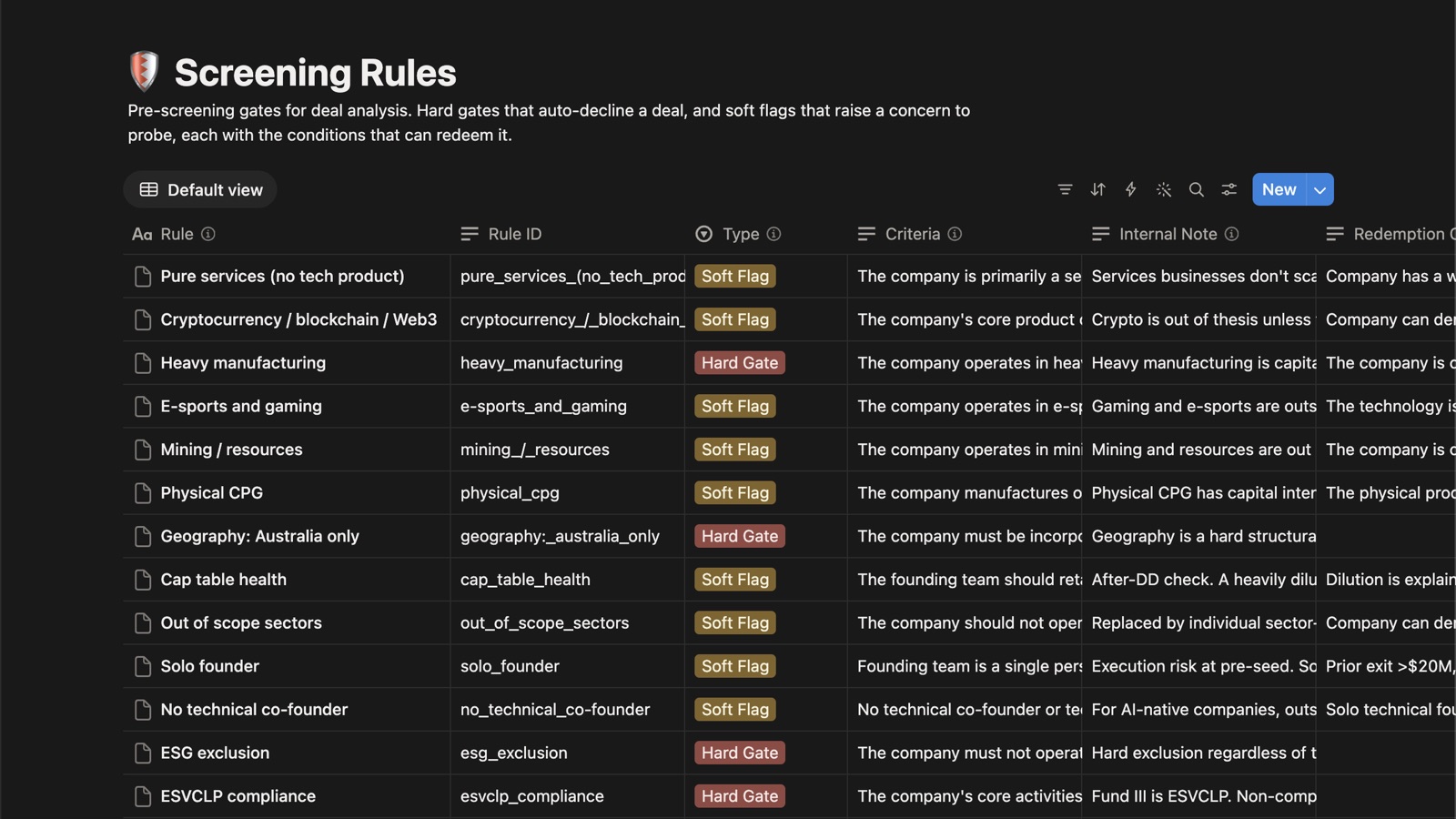Click page icon of Physical CPG row
1456x819 pixels.
tap(143, 493)
